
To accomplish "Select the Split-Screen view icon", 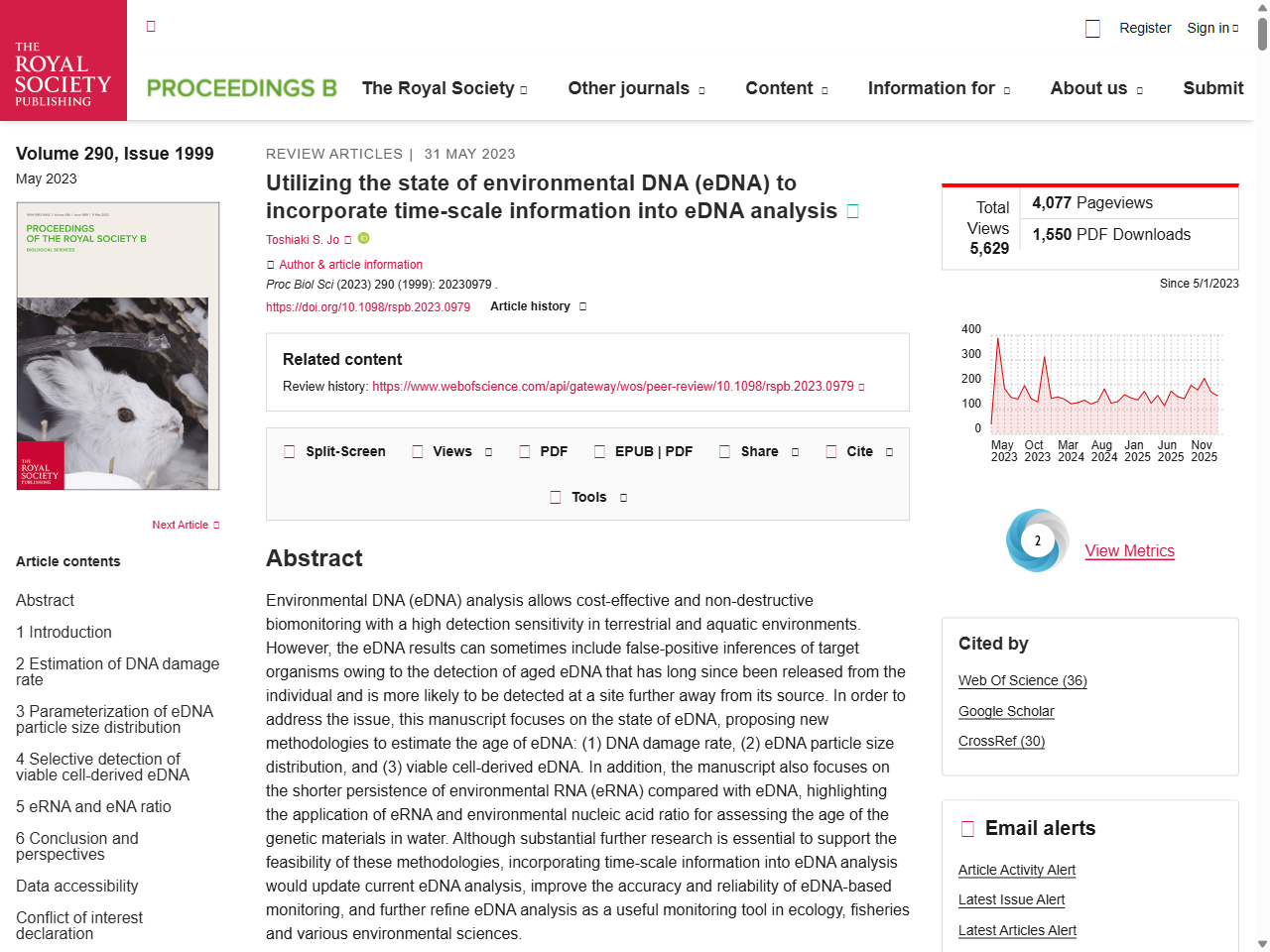I will pos(289,451).
